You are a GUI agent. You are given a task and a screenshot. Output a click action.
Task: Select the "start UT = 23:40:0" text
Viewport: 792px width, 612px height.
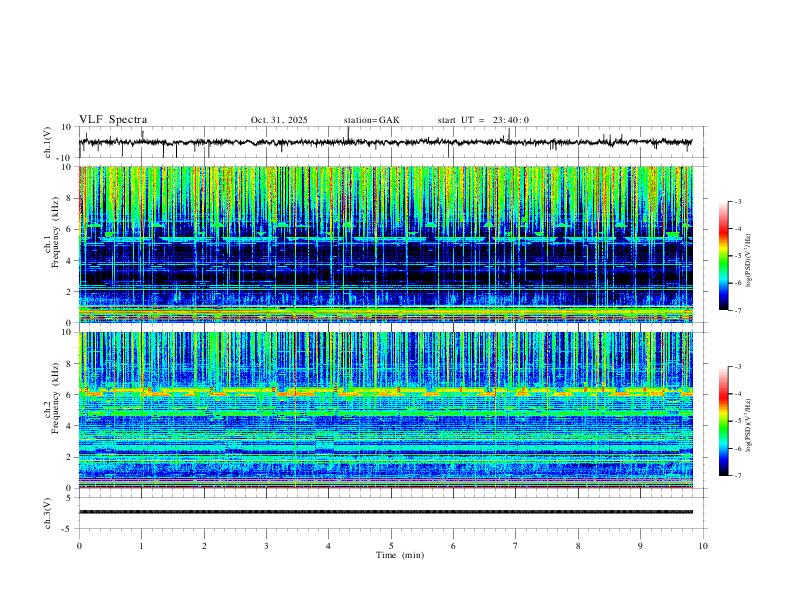pos(483,120)
